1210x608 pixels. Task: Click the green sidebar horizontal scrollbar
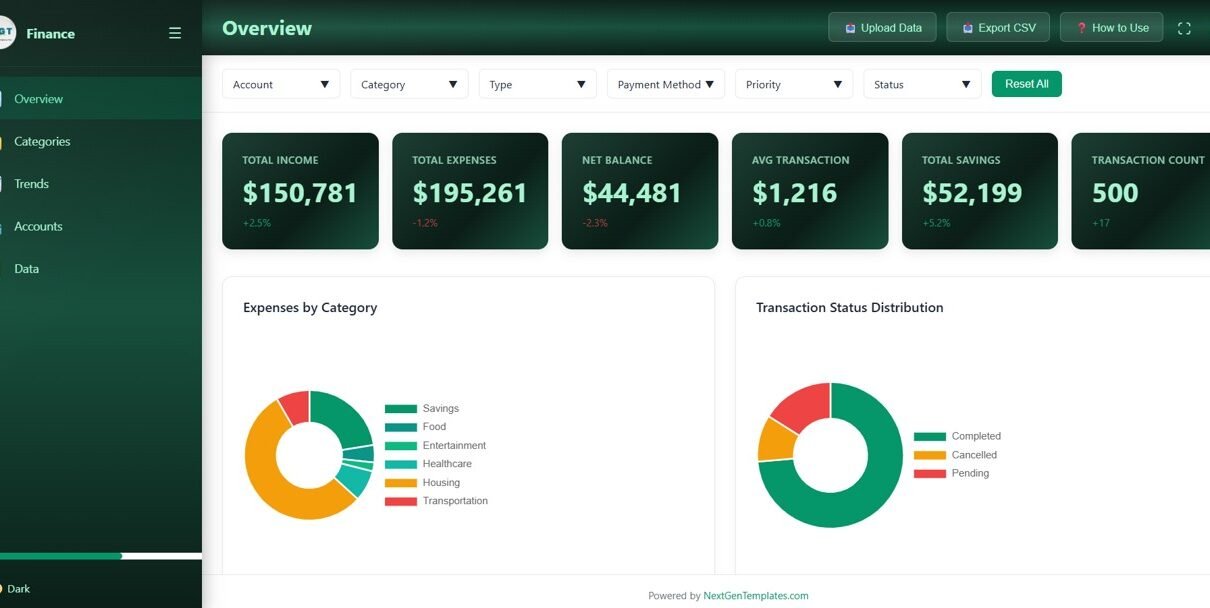click(x=60, y=556)
